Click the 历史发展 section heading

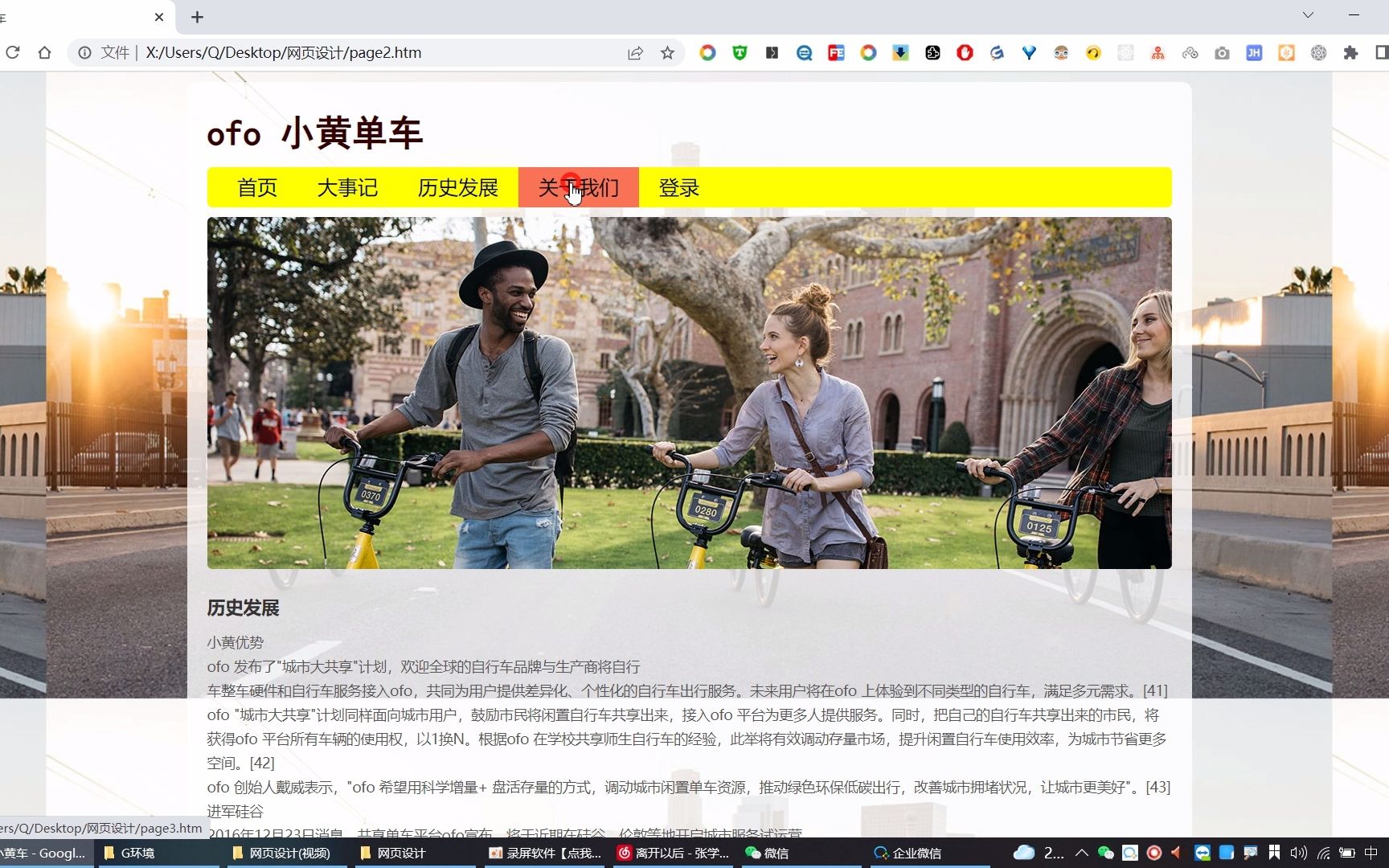[x=243, y=608]
